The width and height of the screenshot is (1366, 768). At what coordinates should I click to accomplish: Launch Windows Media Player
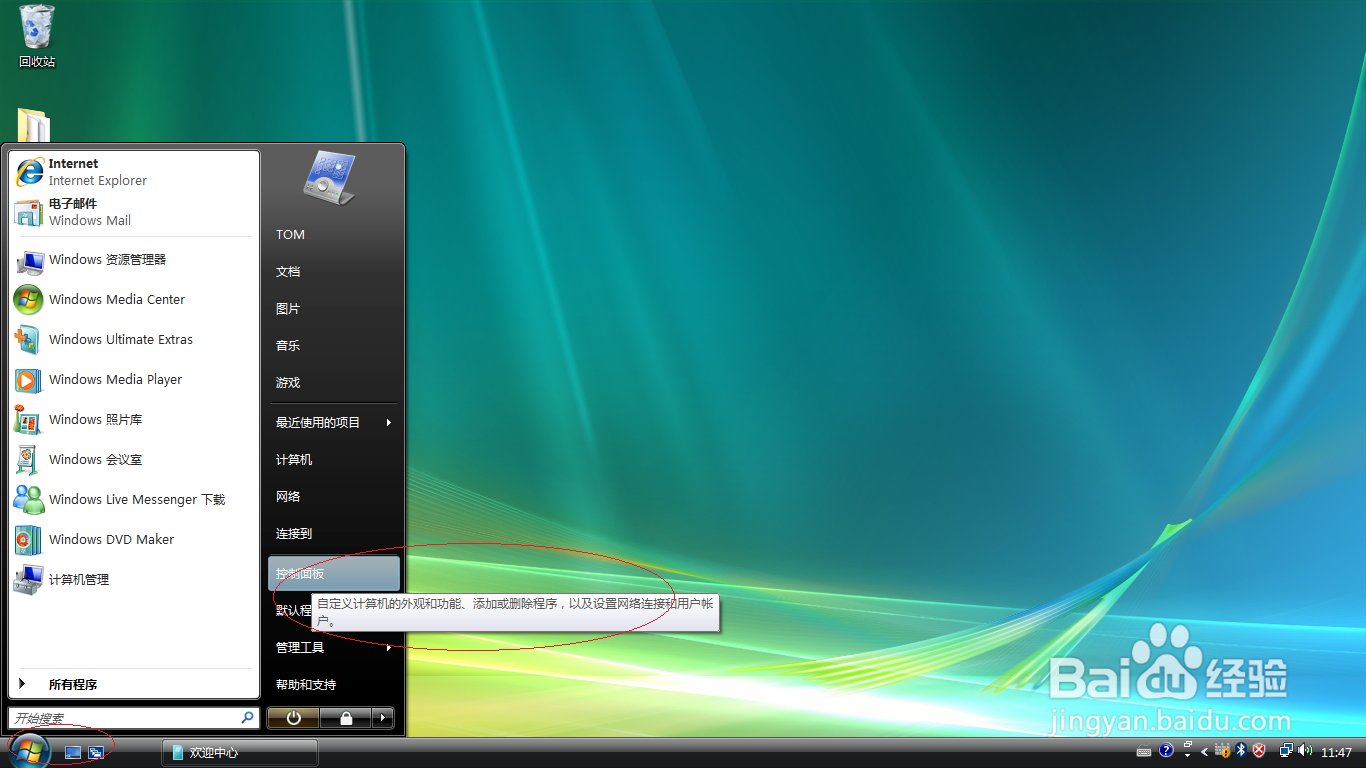(134, 380)
